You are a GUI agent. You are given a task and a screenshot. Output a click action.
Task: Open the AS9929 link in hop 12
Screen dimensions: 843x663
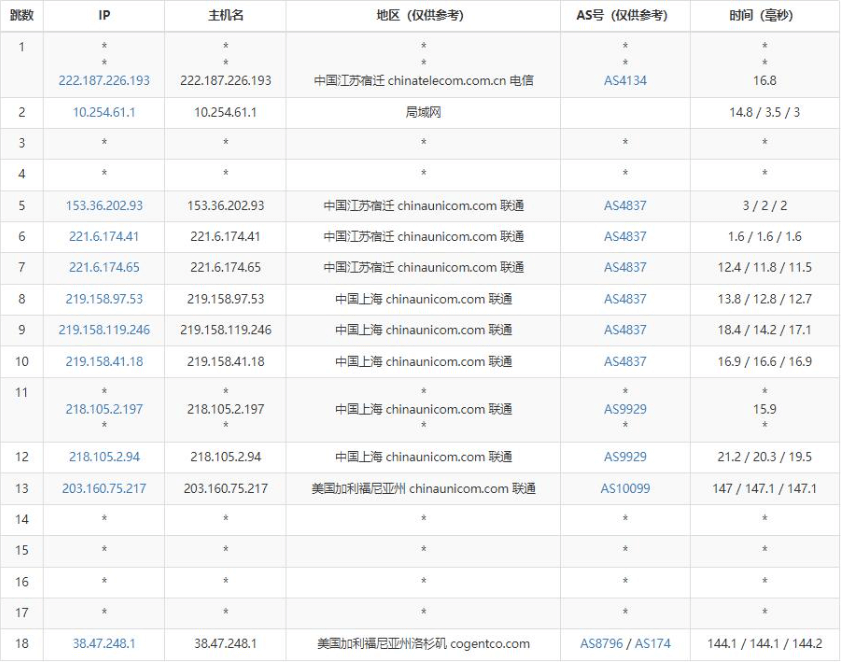(625, 457)
